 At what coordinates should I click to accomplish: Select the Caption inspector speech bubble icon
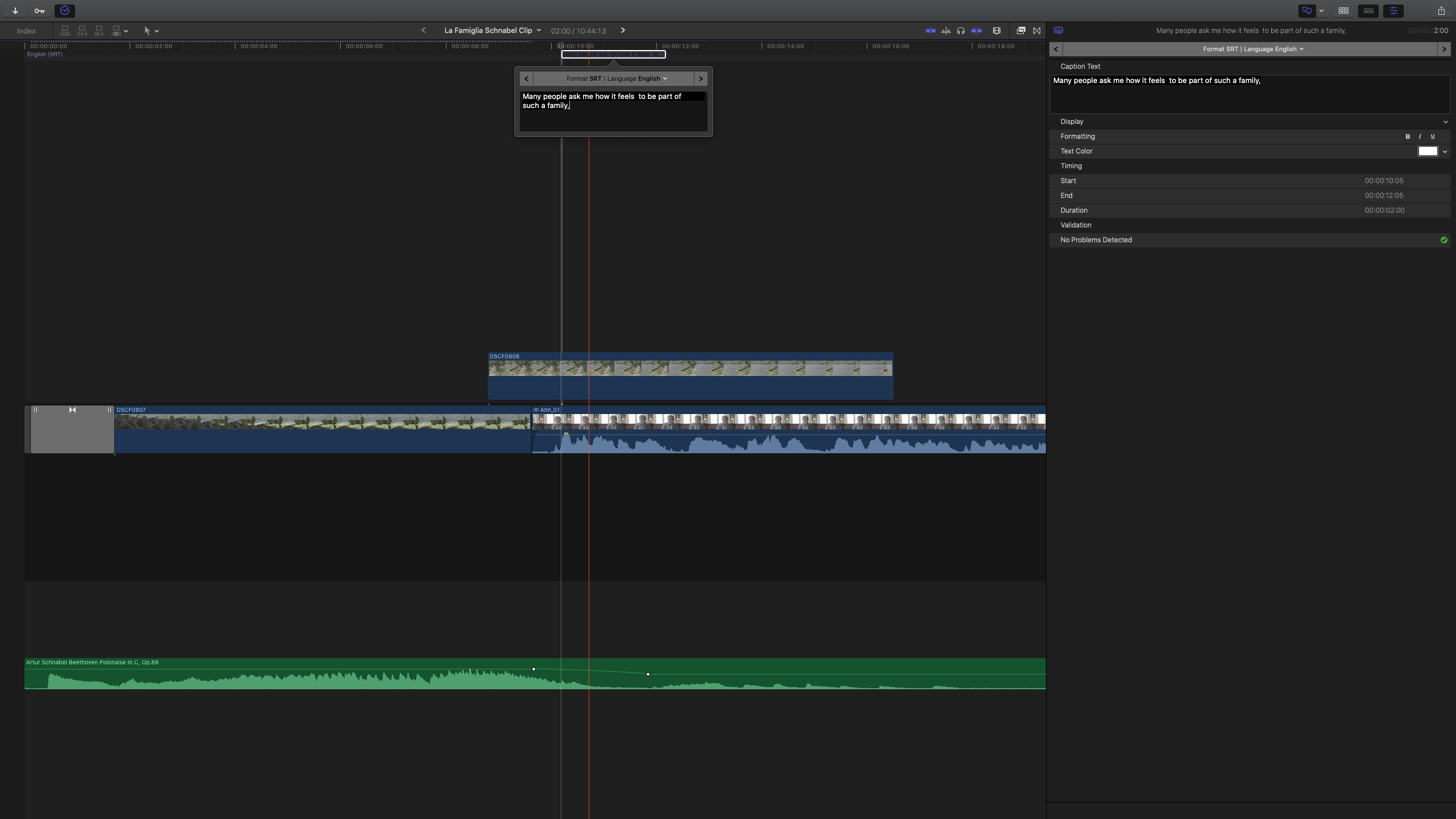[1058, 31]
